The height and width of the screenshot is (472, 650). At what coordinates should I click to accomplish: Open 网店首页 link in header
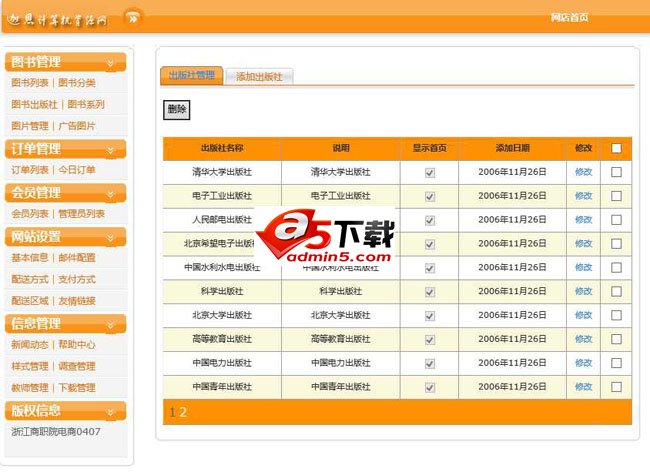569,17
